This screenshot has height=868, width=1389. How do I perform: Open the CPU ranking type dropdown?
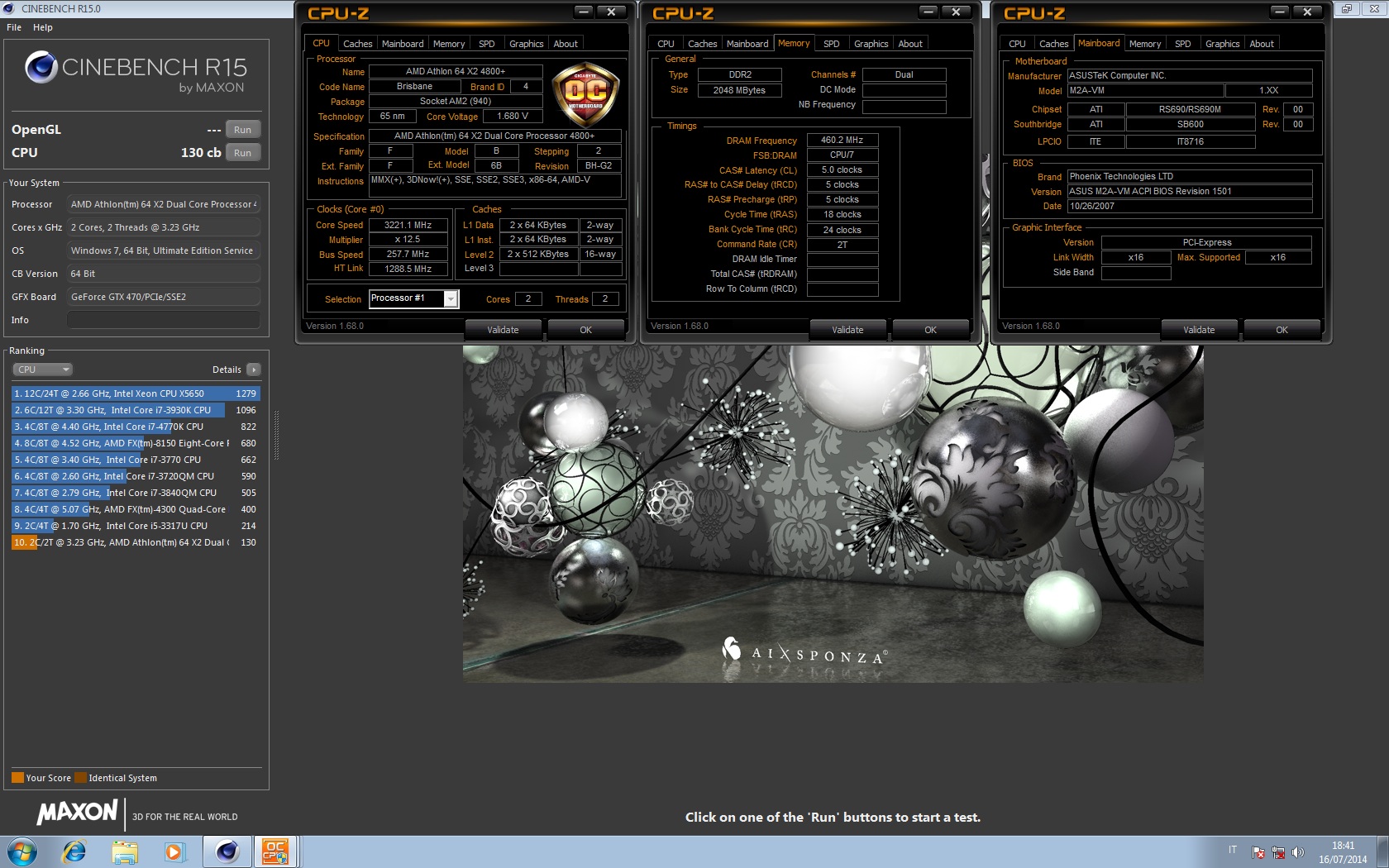(x=42, y=370)
